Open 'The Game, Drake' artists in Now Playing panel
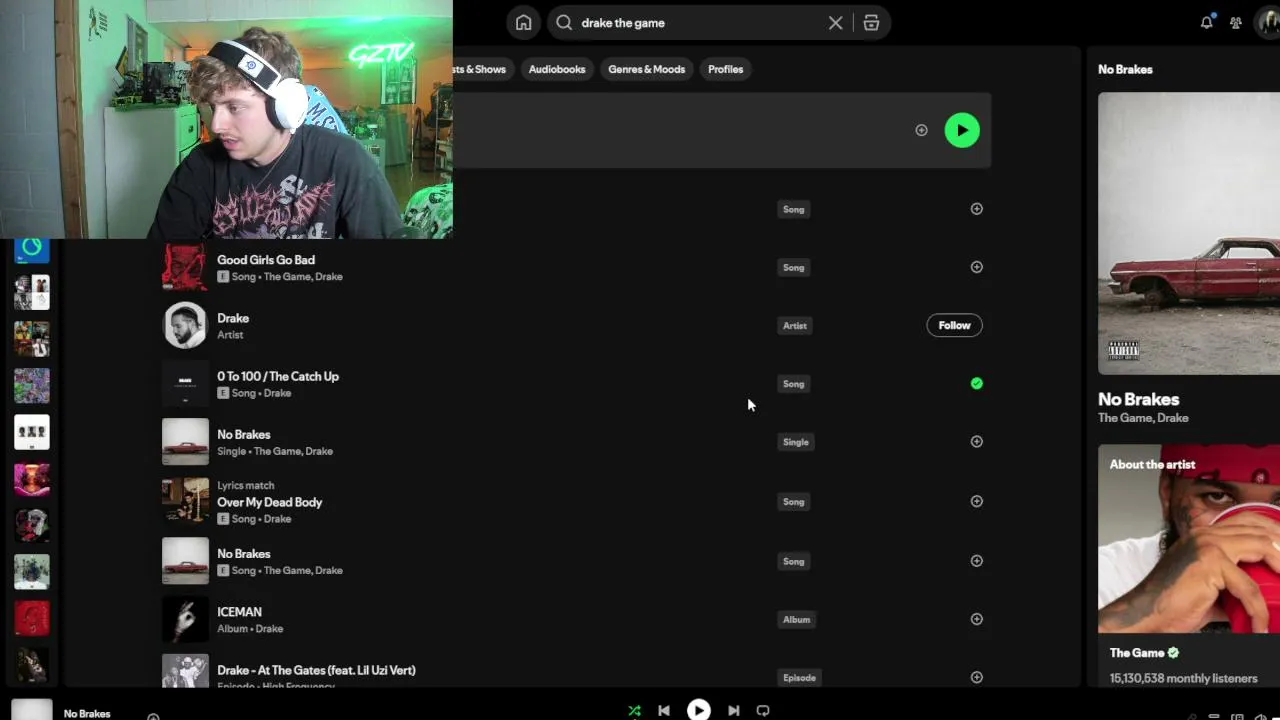The height and width of the screenshot is (720, 1280). pyautogui.click(x=1143, y=418)
